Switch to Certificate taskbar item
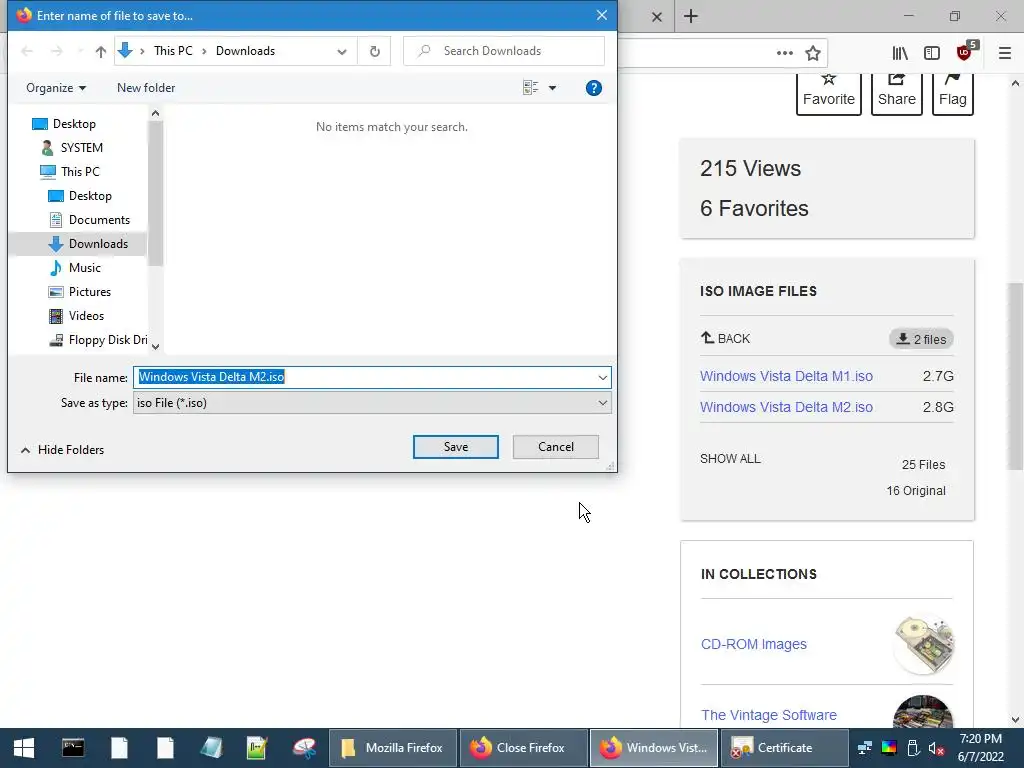The image size is (1024, 768). point(784,748)
